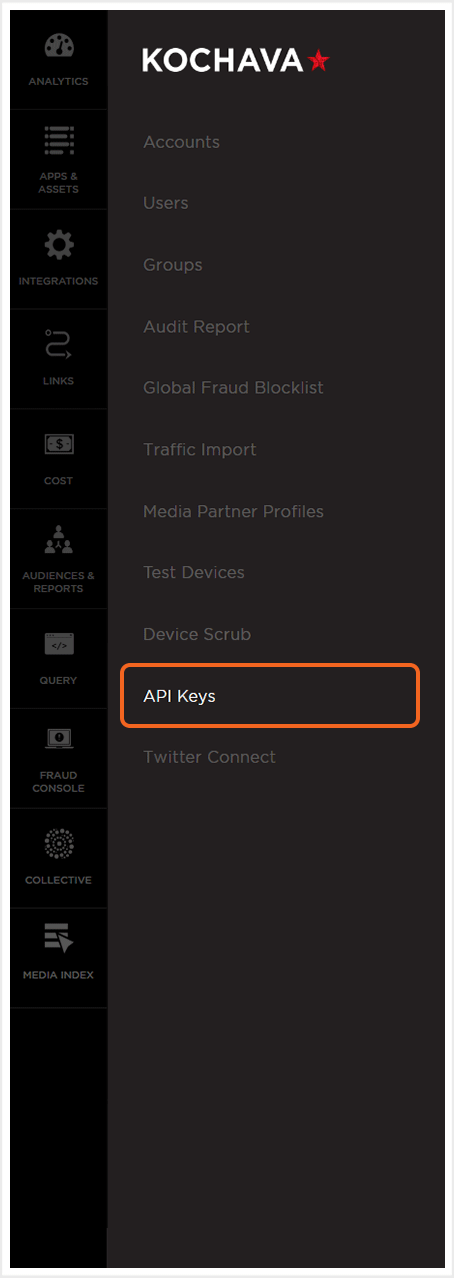
Task: Select the Apps & Assets list icon
Action: pos(59,140)
